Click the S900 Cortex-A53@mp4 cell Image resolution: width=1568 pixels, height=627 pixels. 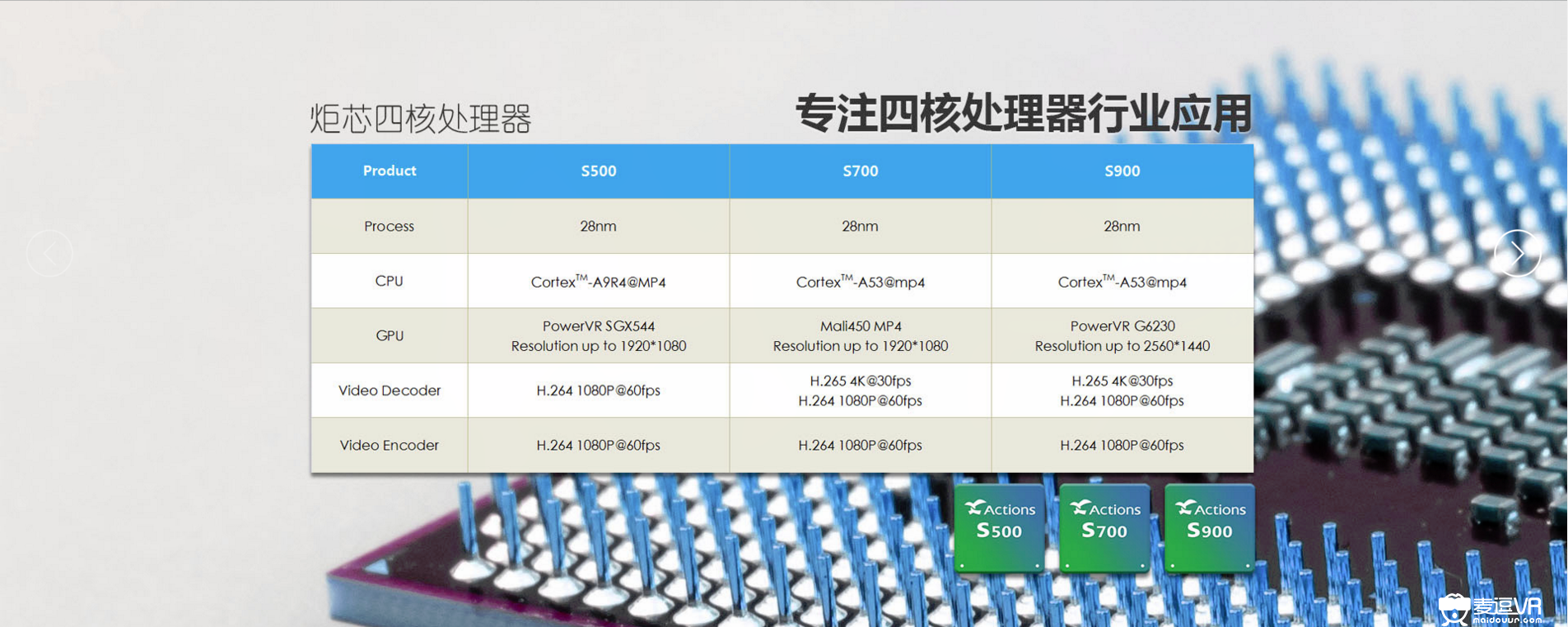click(x=1122, y=281)
